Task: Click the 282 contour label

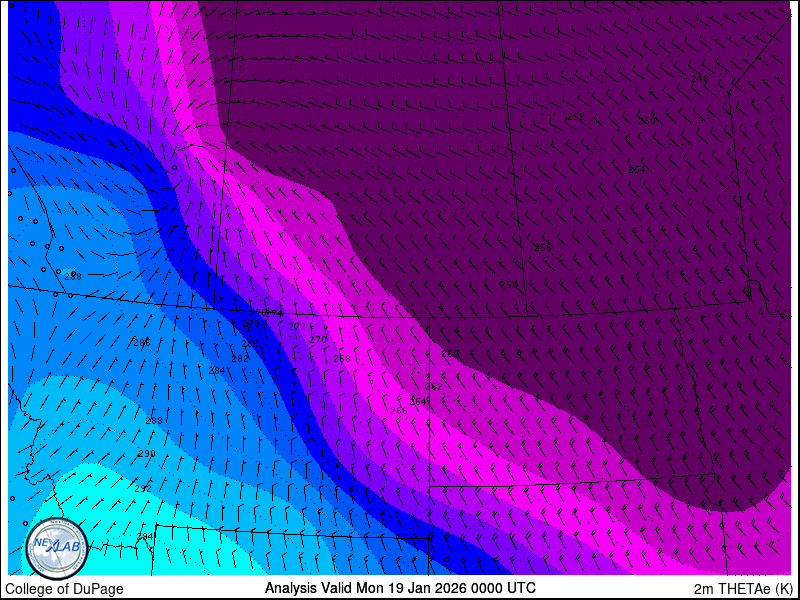Action: click(x=240, y=359)
